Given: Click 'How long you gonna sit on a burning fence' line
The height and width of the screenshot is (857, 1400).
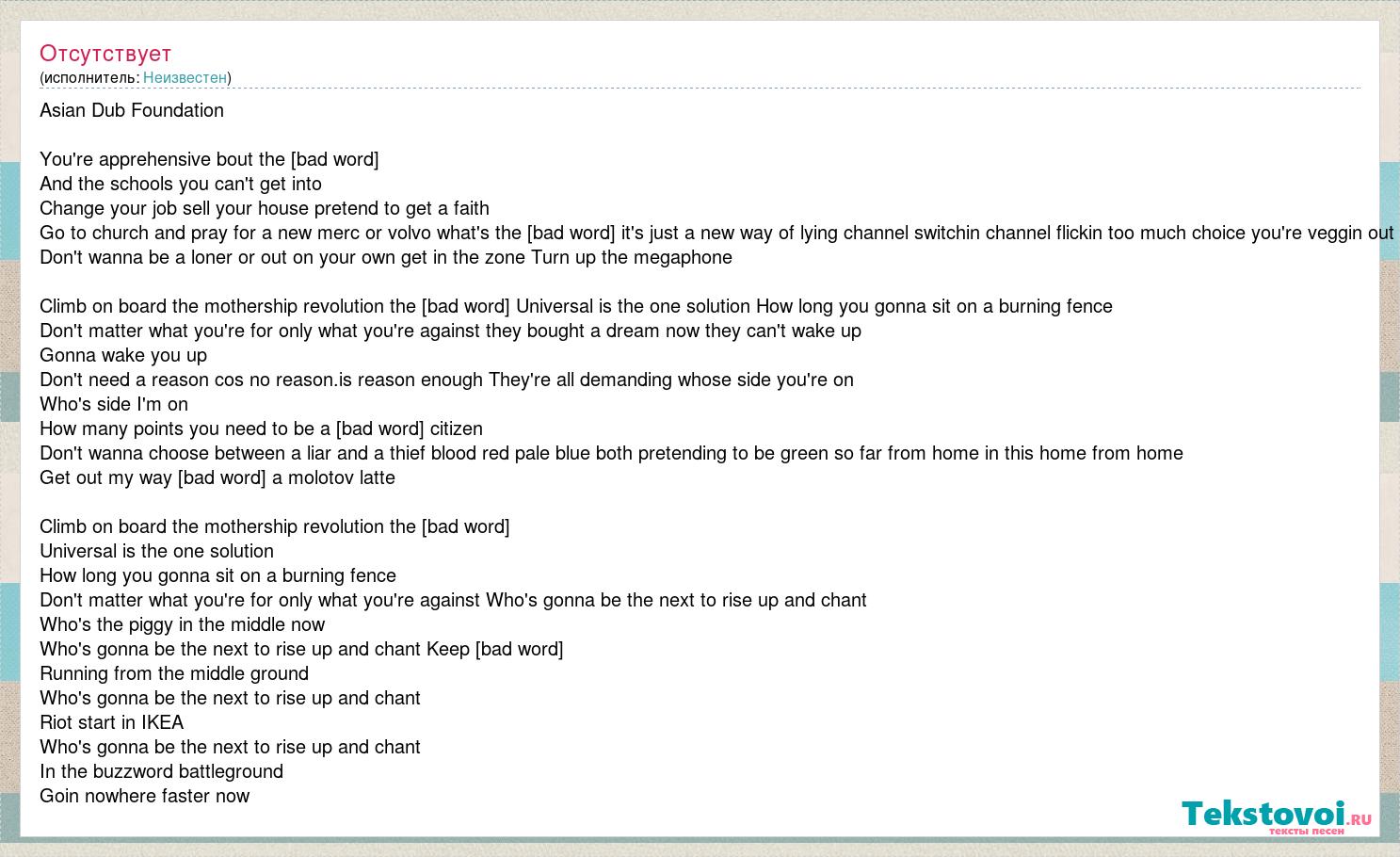Looking at the screenshot, I should pos(218,575).
